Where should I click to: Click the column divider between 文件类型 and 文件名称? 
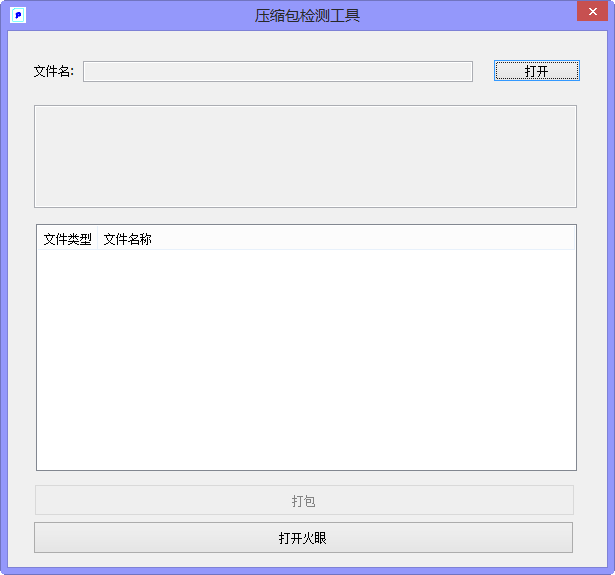[x=97, y=239]
